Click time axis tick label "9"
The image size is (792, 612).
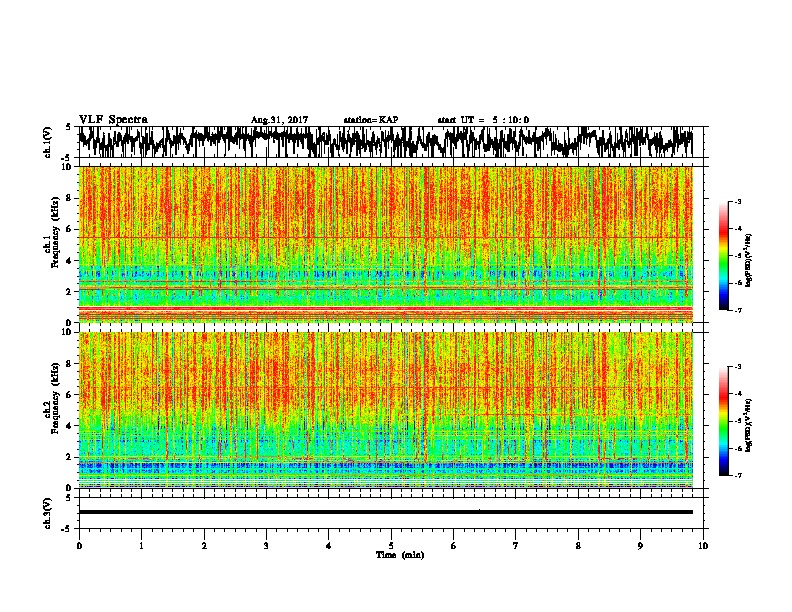pyautogui.click(x=640, y=546)
